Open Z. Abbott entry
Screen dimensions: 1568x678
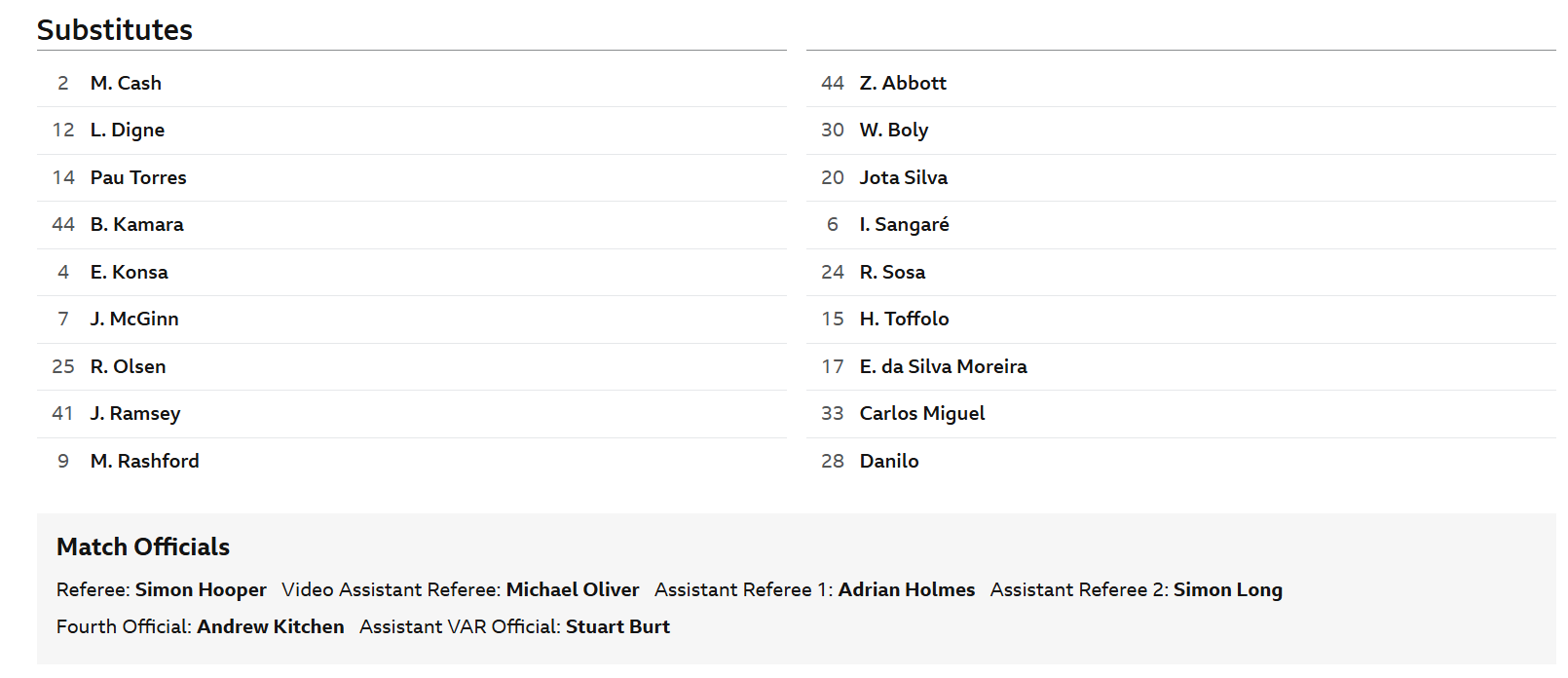(1181, 83)
